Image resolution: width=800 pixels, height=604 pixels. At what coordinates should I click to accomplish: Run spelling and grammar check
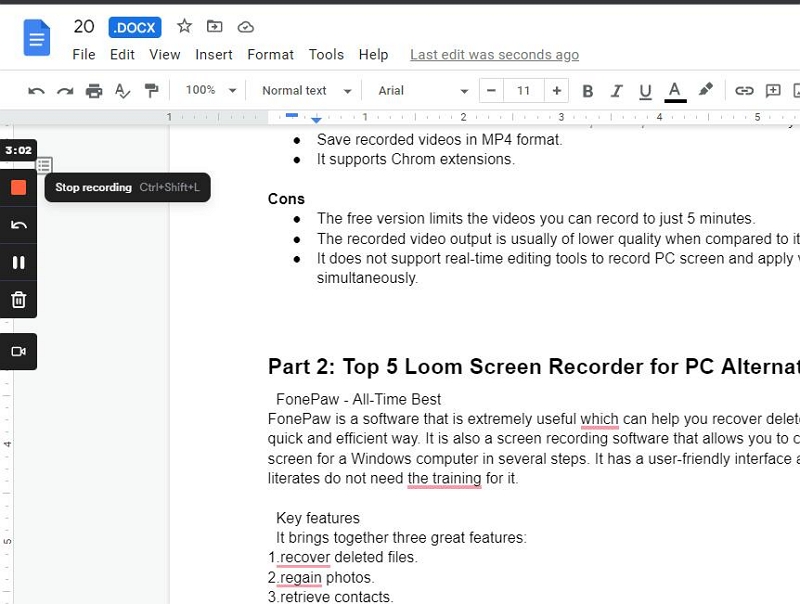pyautogui.click(x=122, y=91)
